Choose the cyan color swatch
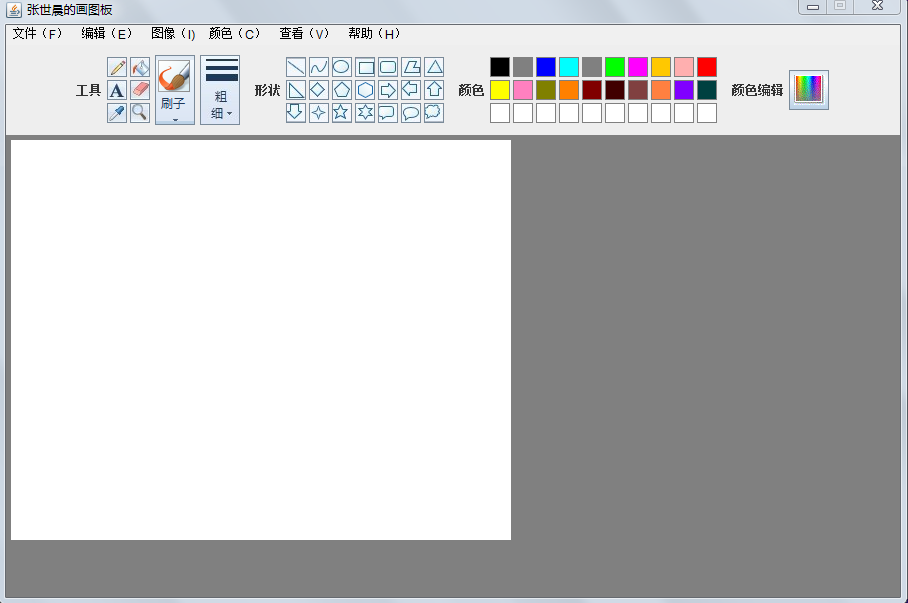Viewport: 908px width, 603px height. (569, 67)
